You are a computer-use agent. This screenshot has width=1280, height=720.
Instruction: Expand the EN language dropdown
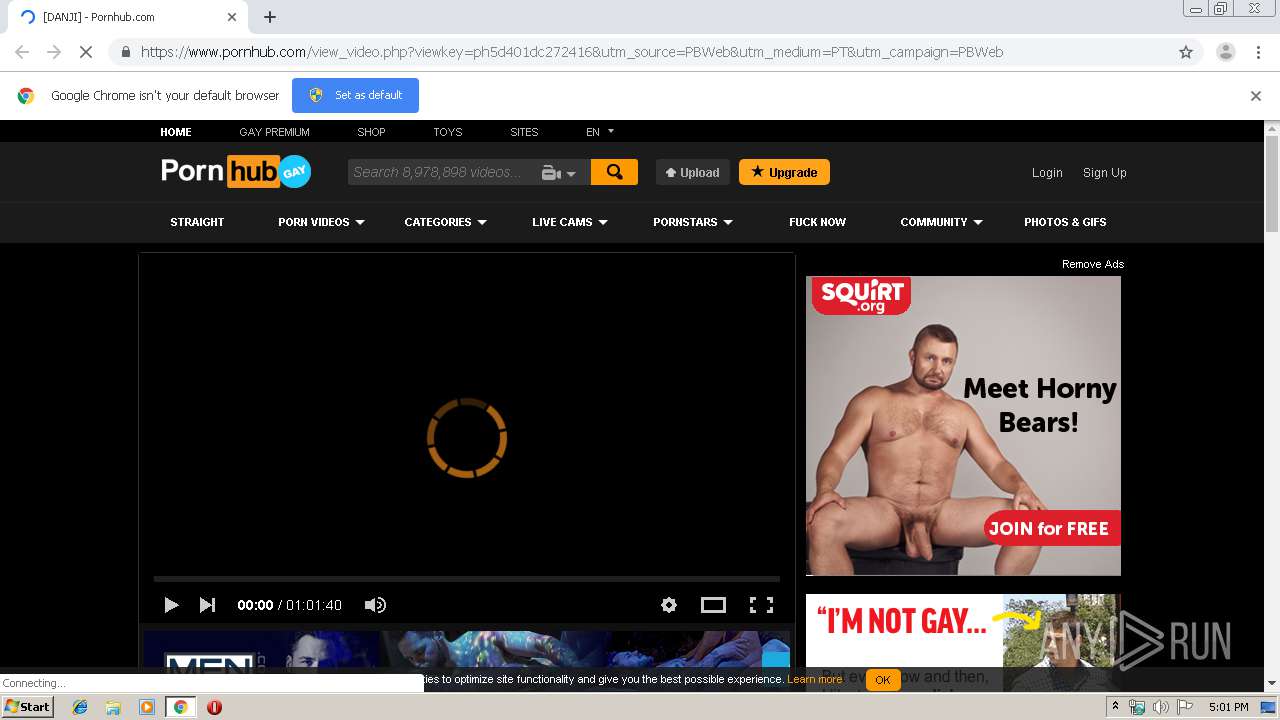pyautogui.click(x=600, y=132)
